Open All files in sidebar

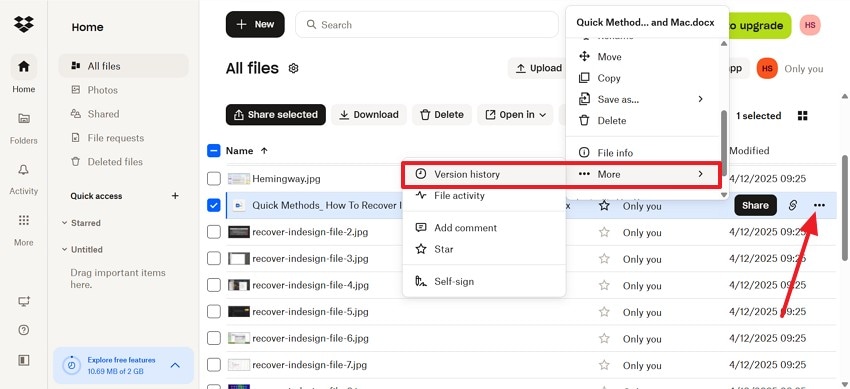click(x=124, y=66)
